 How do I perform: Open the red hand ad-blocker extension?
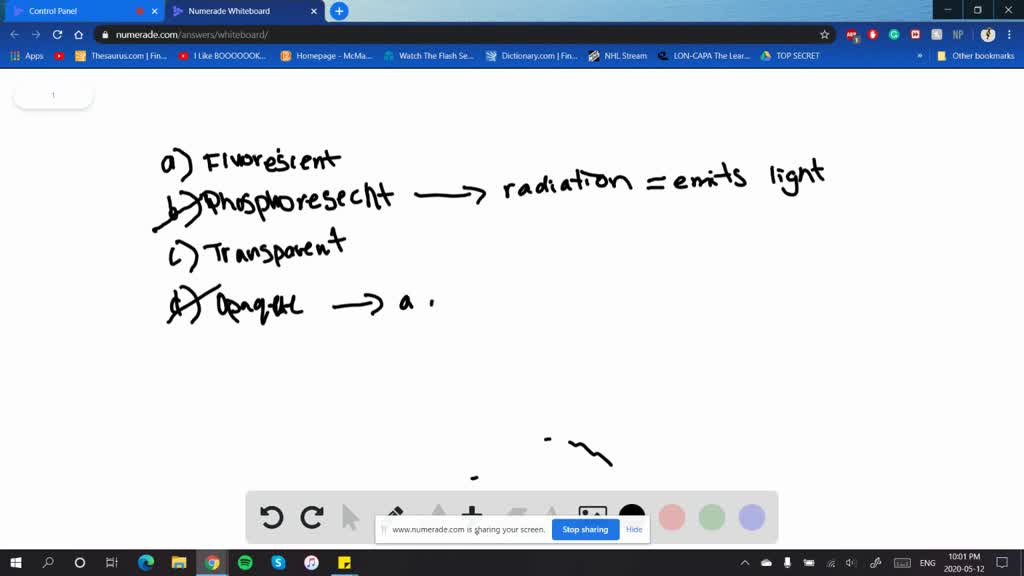click(x=872, y=35)
